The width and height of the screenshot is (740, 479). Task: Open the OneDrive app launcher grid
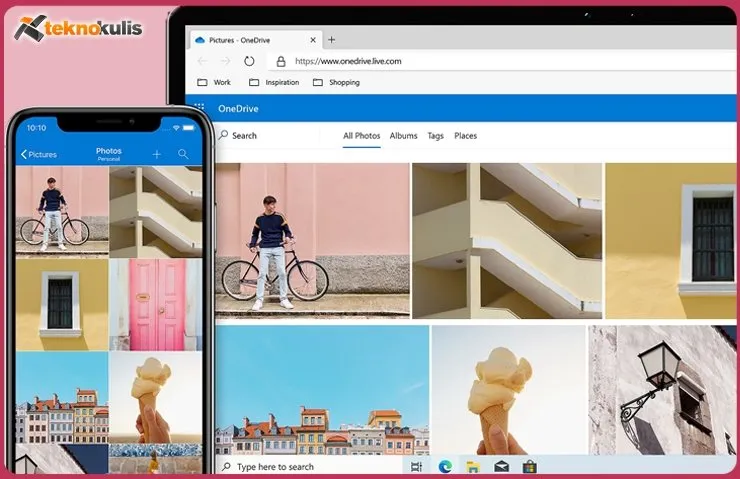pyautogui.click(x=199, y=108)
